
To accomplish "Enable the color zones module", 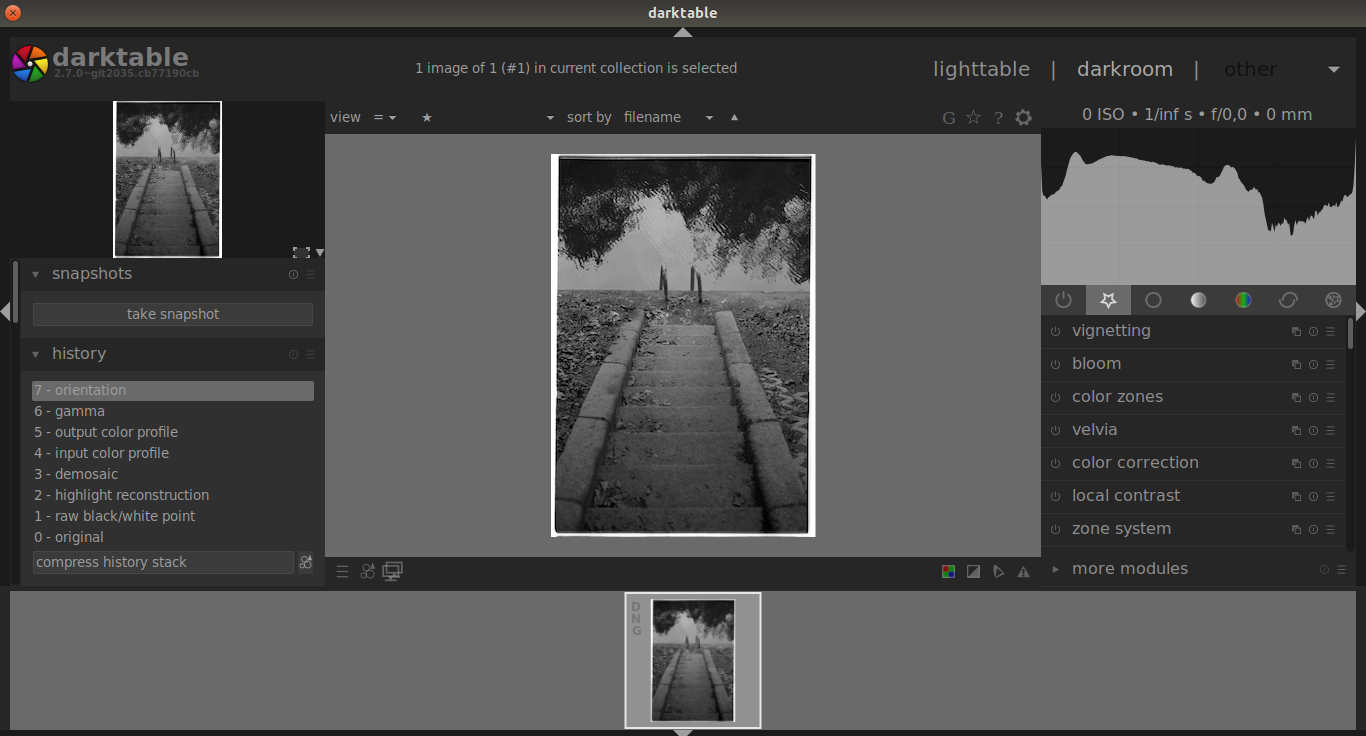I will [1055, 398].
